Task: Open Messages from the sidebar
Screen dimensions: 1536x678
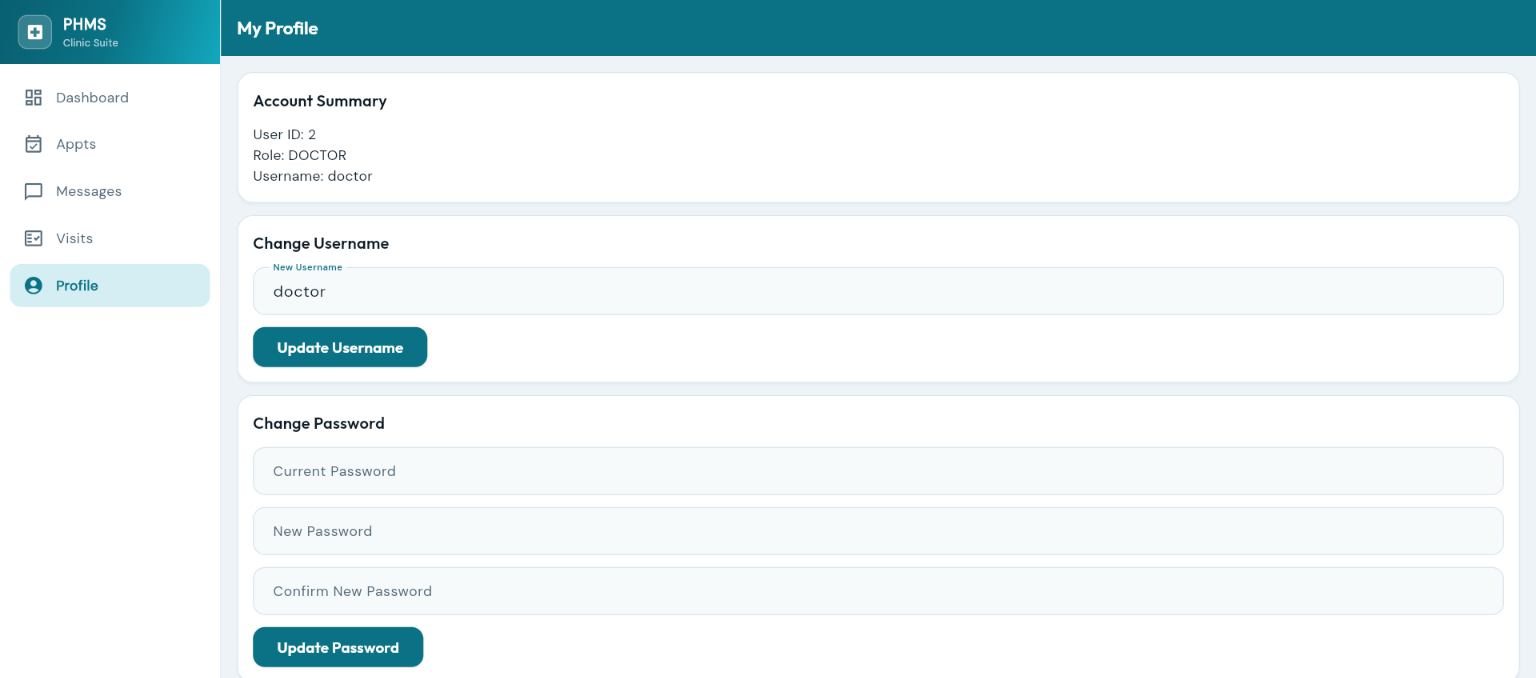Action: tap(110, 191)
